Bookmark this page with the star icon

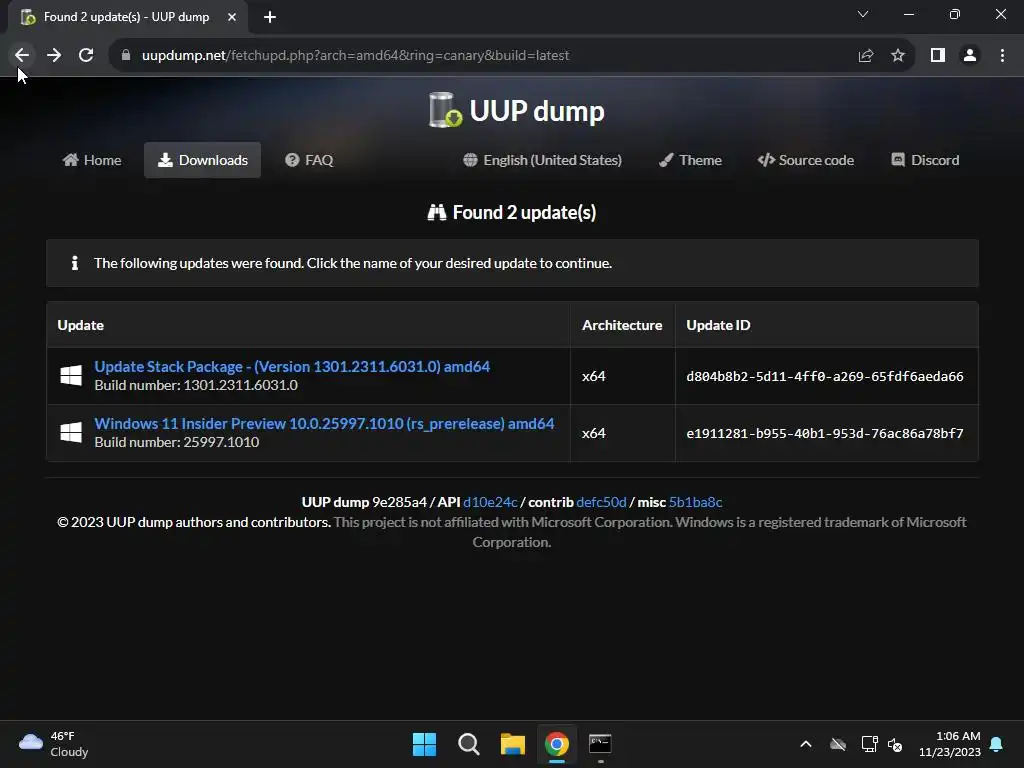(x=898, y=56)
